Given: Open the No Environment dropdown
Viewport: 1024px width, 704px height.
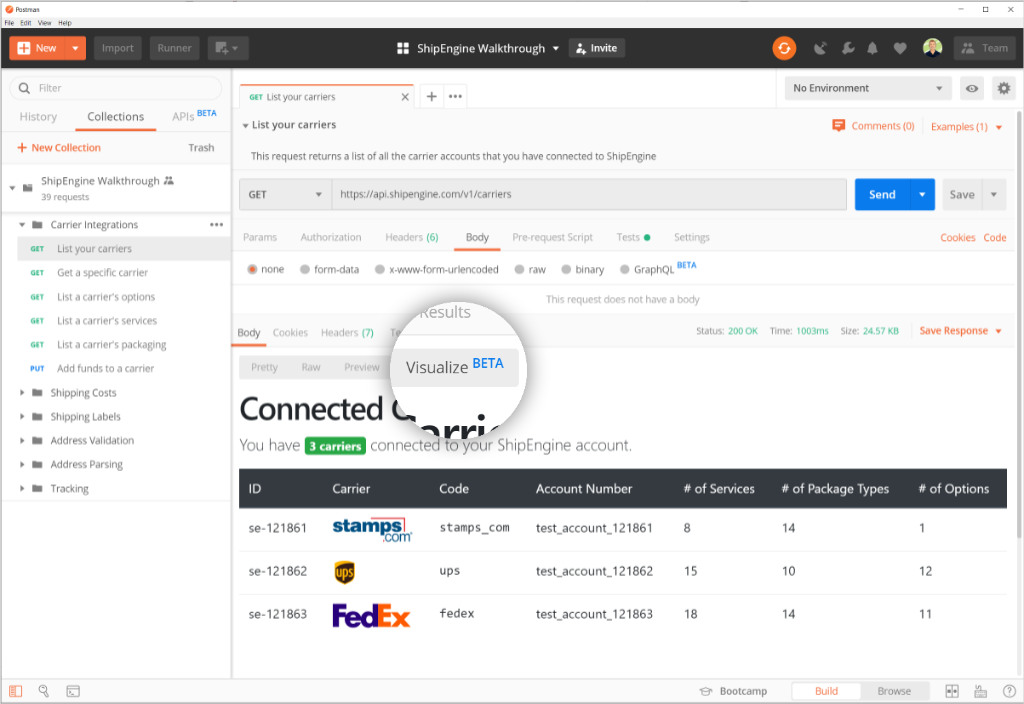Looking at the screenshot, I should 867,88.
